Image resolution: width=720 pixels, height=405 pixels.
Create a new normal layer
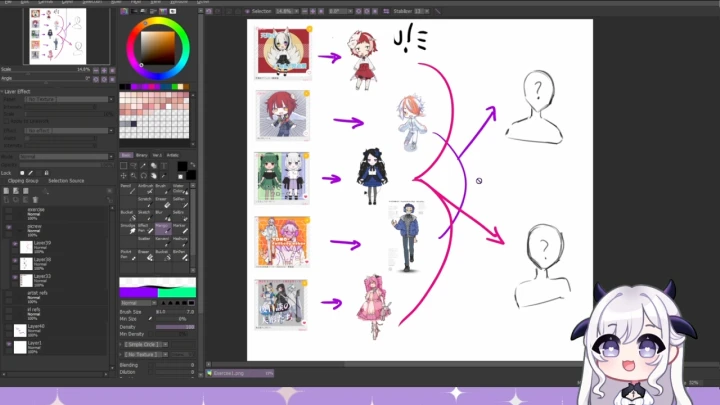pos(6,191)
